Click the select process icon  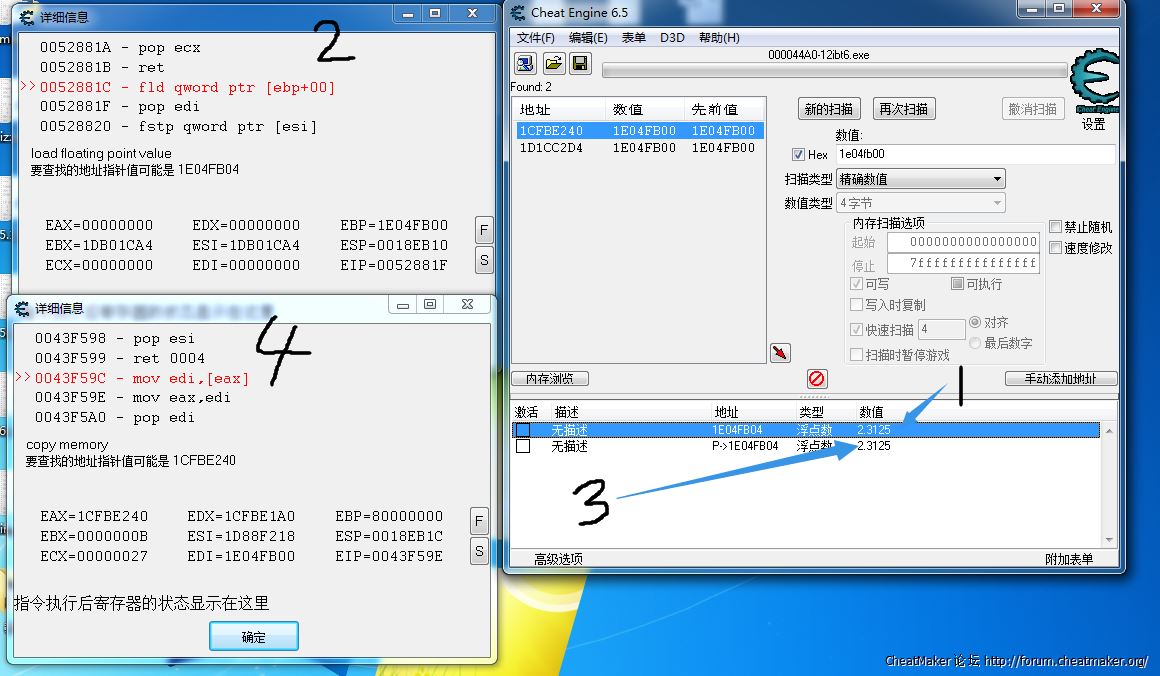[x=525, y=65]
